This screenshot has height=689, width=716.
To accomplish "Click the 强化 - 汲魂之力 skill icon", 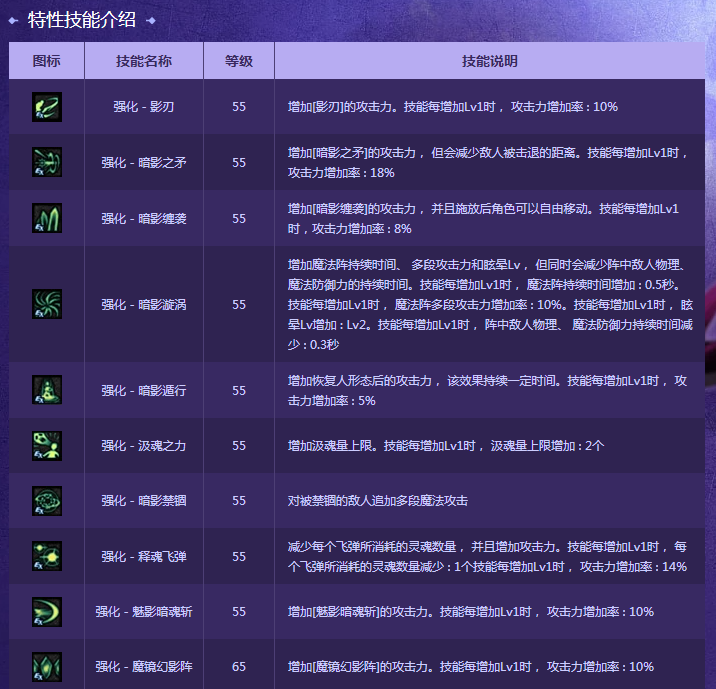I will click(47, 446).
